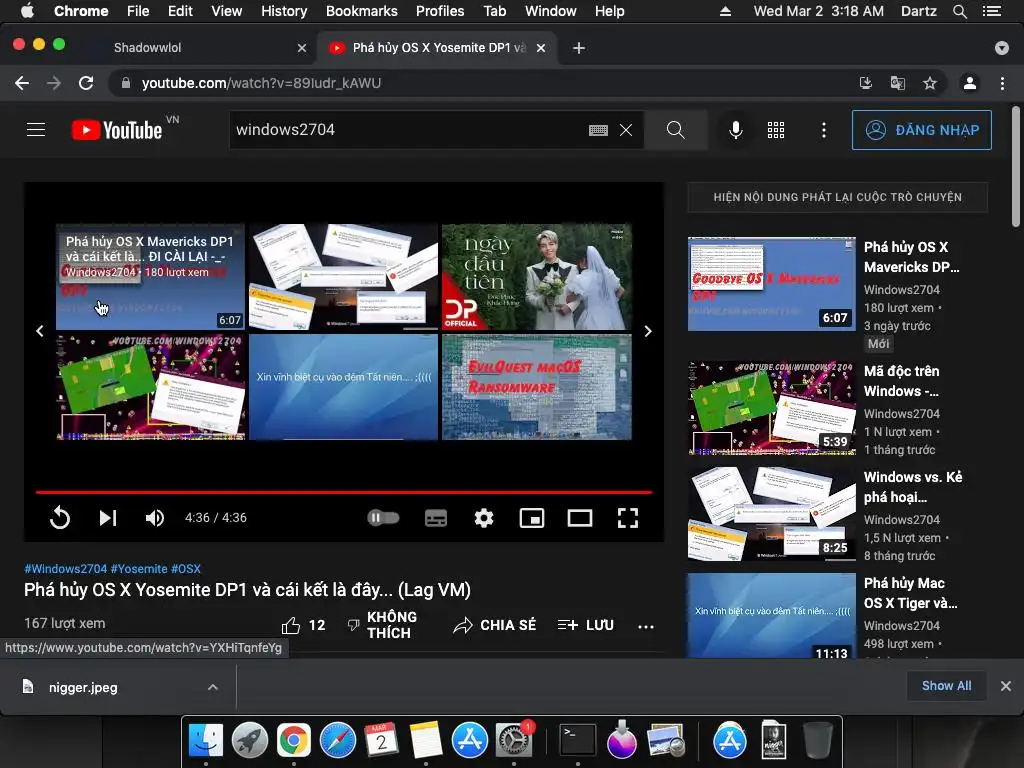Image resolution: width=1024 pixels, height=768 pixels.
Task: Open sidebar Mã độc trên Windows thumbnail
Action: 771,408
